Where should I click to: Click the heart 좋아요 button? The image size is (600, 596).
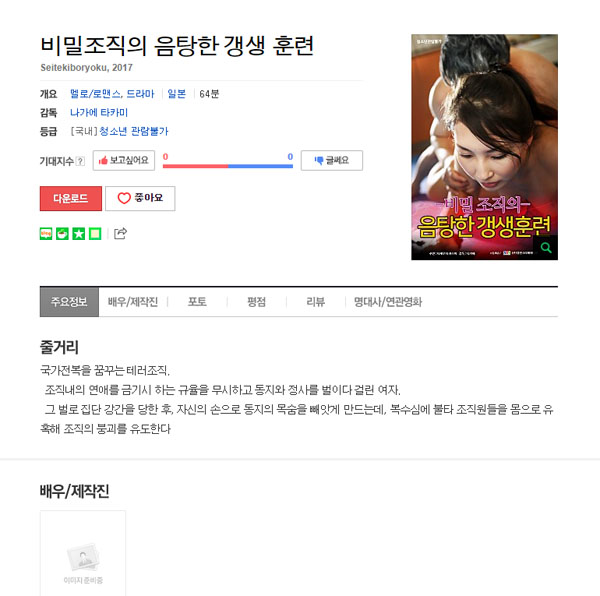[140, 198]
